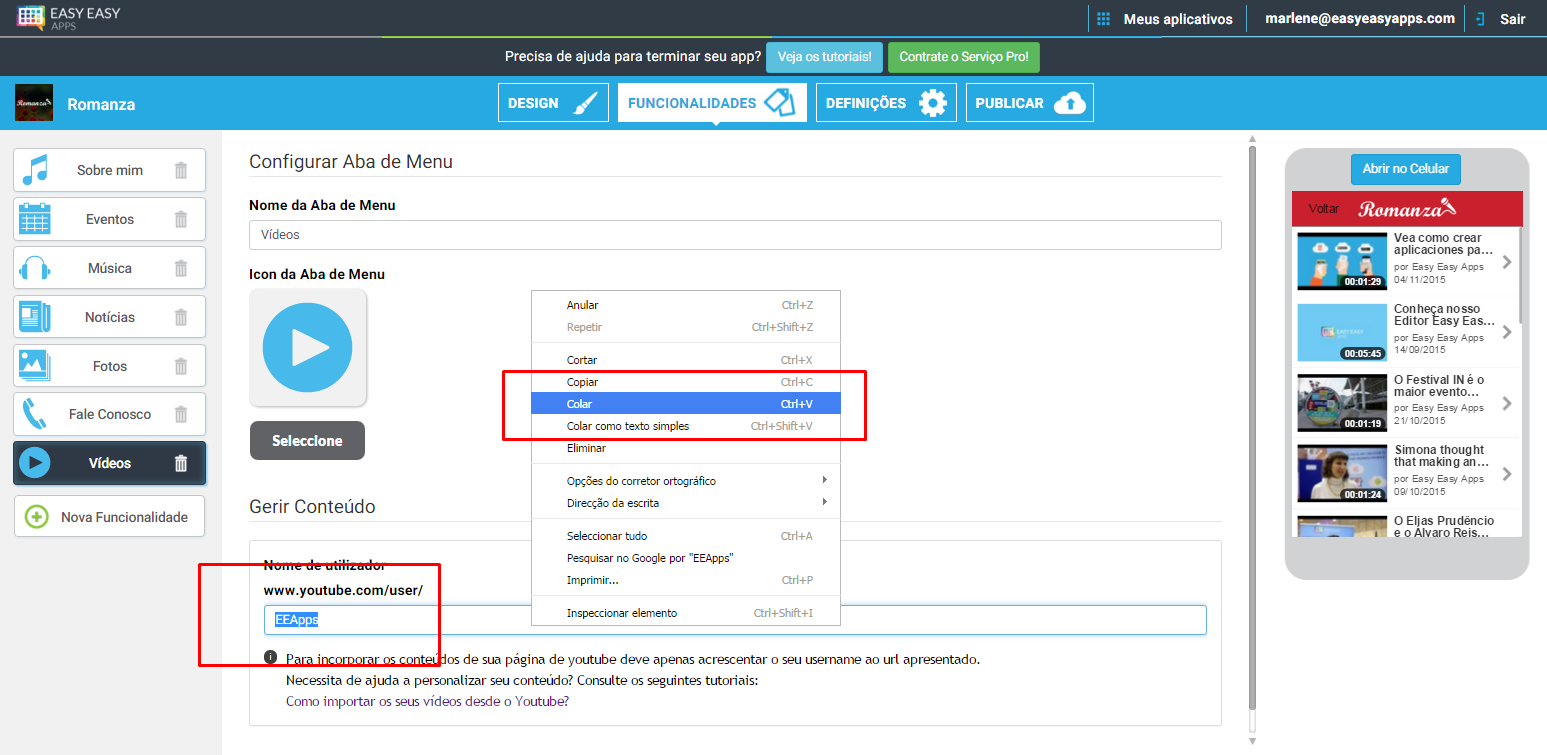Image resolution: width=1547 pixels, height=755 pixels.
Task: Open the Design tab
Action: [x=553, y=103]
